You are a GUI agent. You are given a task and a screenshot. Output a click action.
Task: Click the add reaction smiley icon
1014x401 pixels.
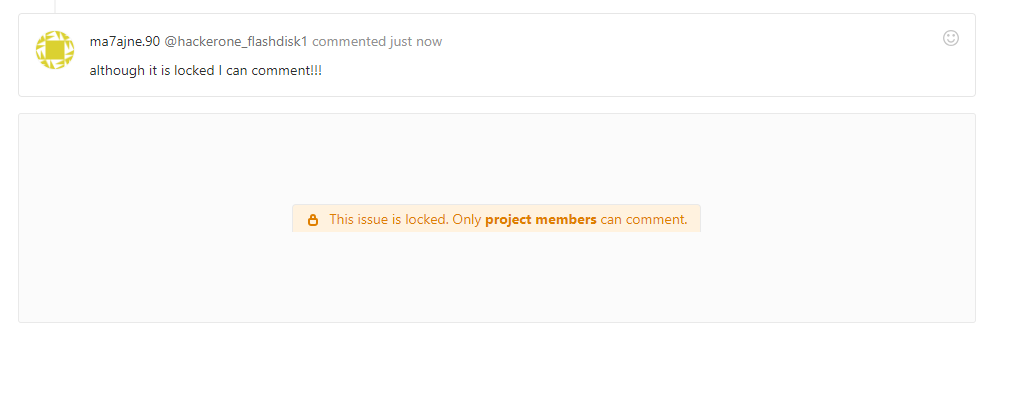click(950, 38)
